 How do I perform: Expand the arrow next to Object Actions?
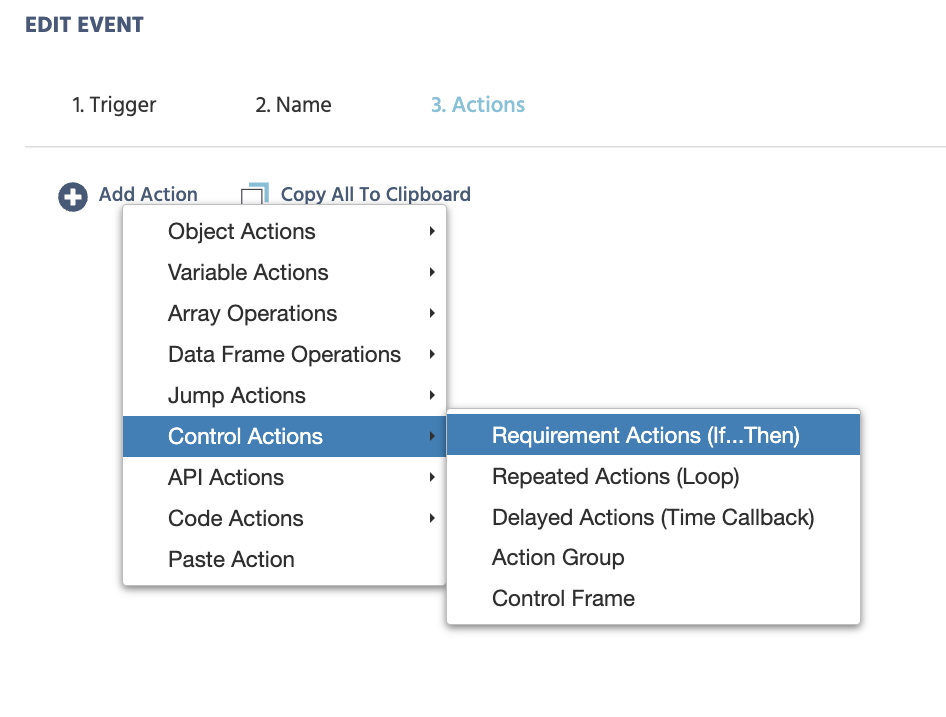click(x=432, y=231)
